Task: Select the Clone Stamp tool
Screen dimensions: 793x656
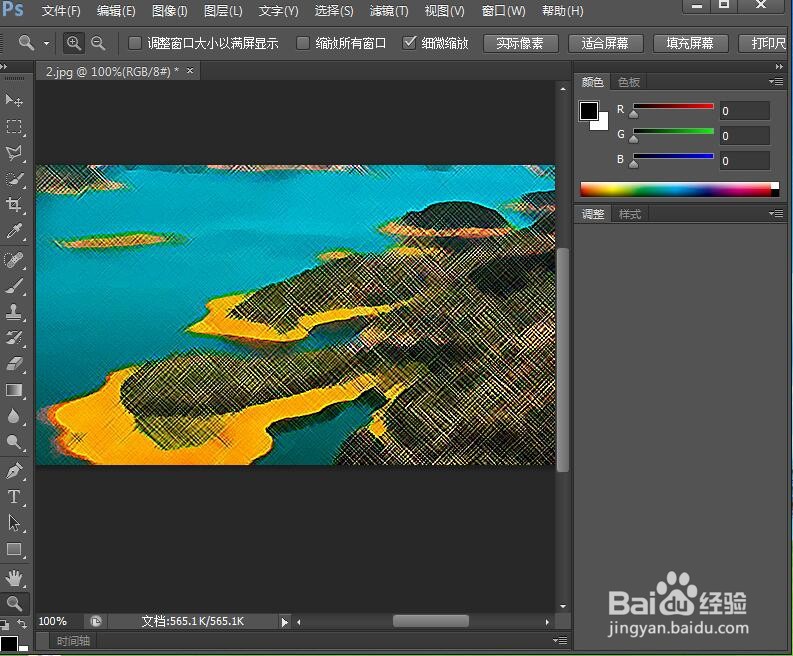Action: click(x=14, y=312)
